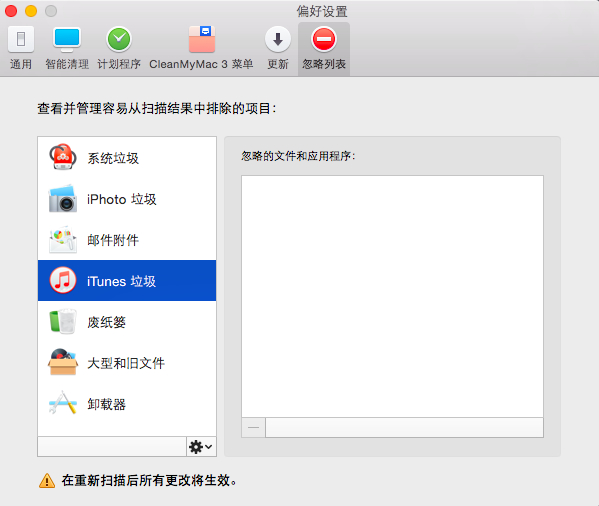599x506 pixels.
Task: Click inside the ignored files list area
Action: [392, 296]
